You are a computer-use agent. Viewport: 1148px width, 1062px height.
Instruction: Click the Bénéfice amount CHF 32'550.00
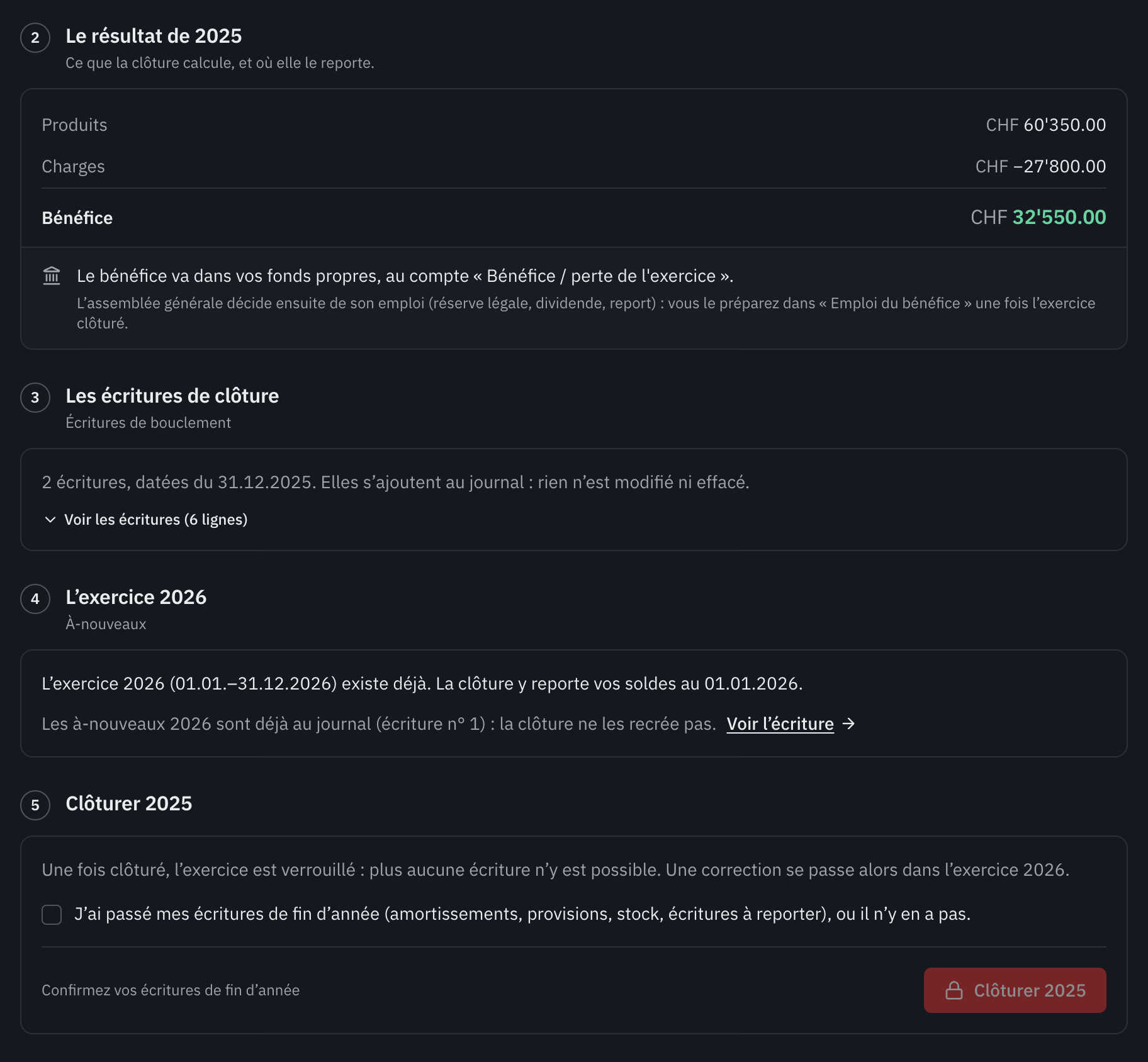click(1038, 217)
